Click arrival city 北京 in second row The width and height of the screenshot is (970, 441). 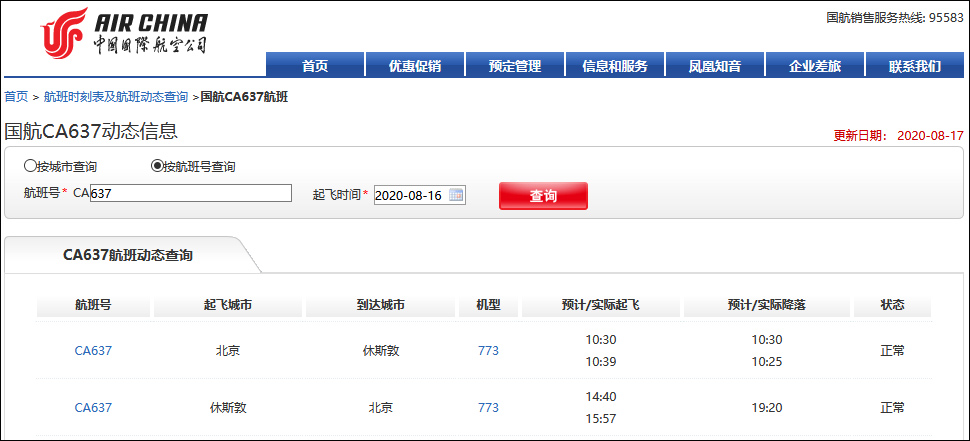(x=380, y=408)
